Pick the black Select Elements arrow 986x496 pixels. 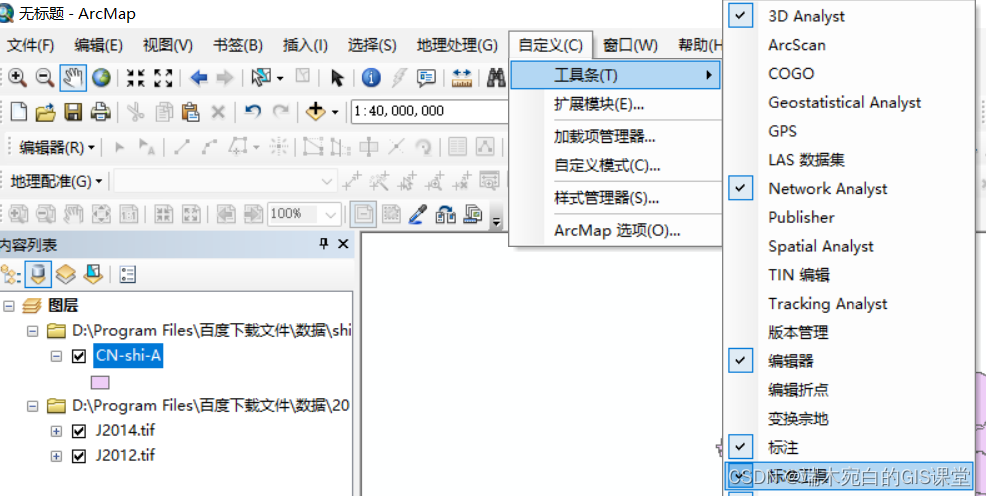337,77
